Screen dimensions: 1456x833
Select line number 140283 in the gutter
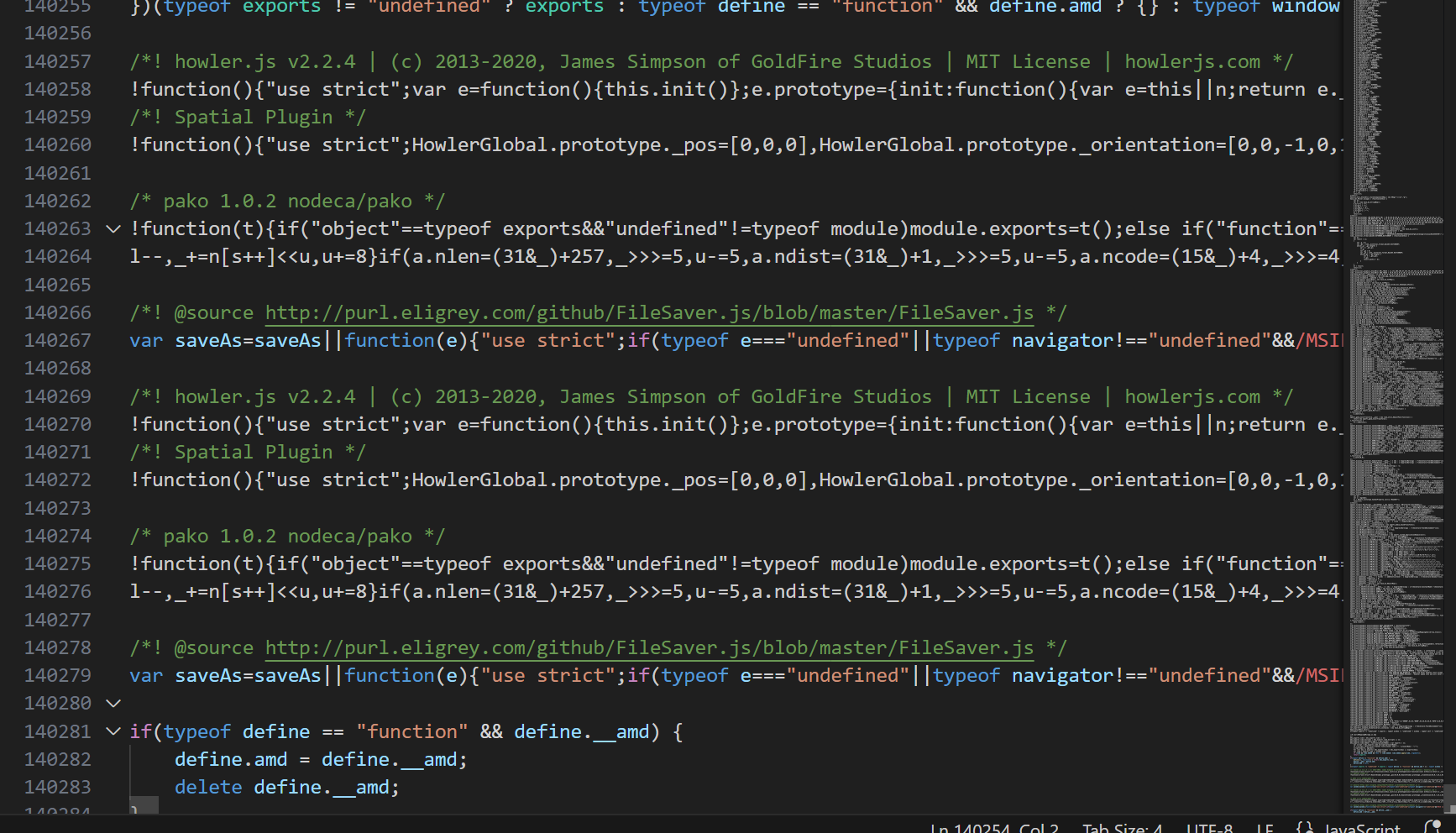57,787
